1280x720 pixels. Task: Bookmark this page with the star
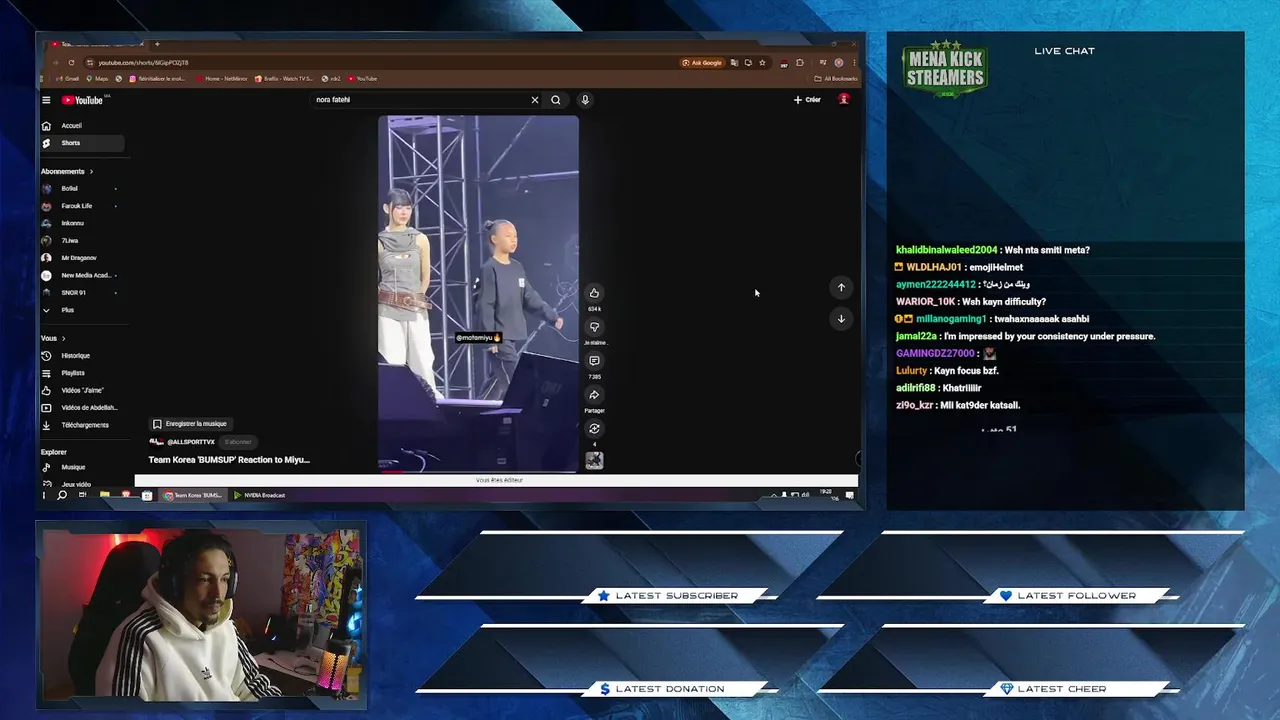(762, 63)
